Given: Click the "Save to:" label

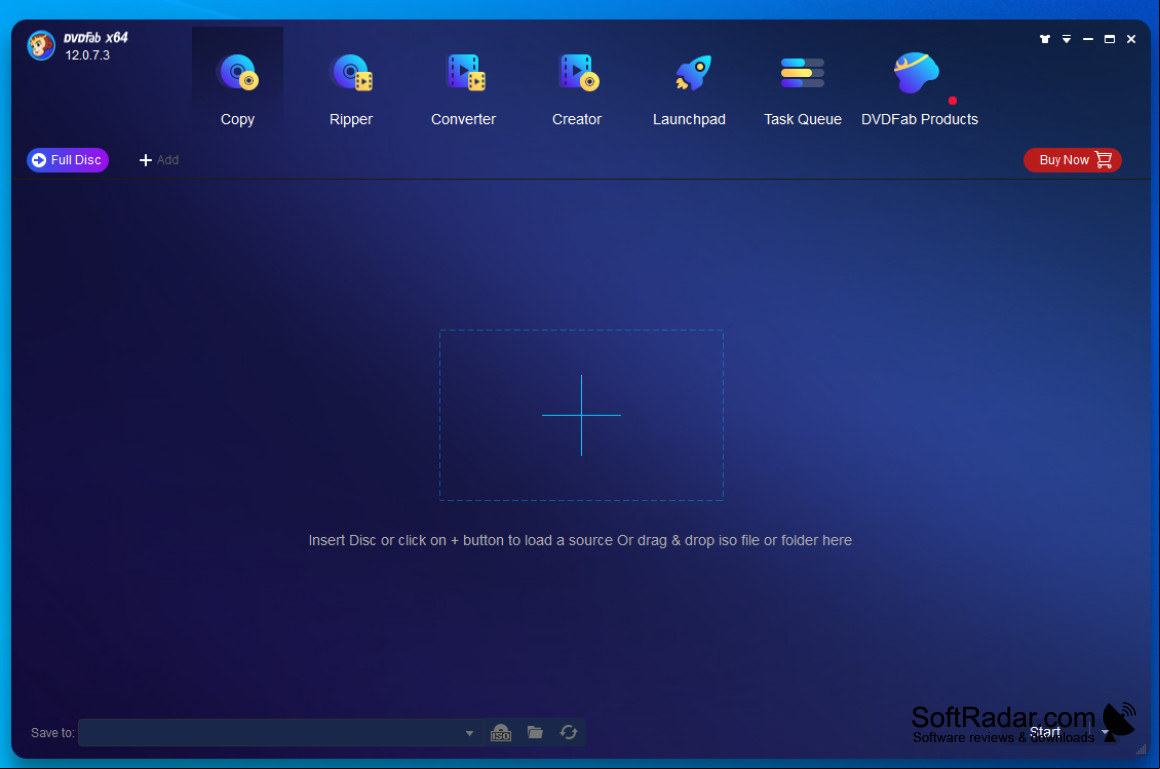Looking at the screenshot, I should 53,733.
